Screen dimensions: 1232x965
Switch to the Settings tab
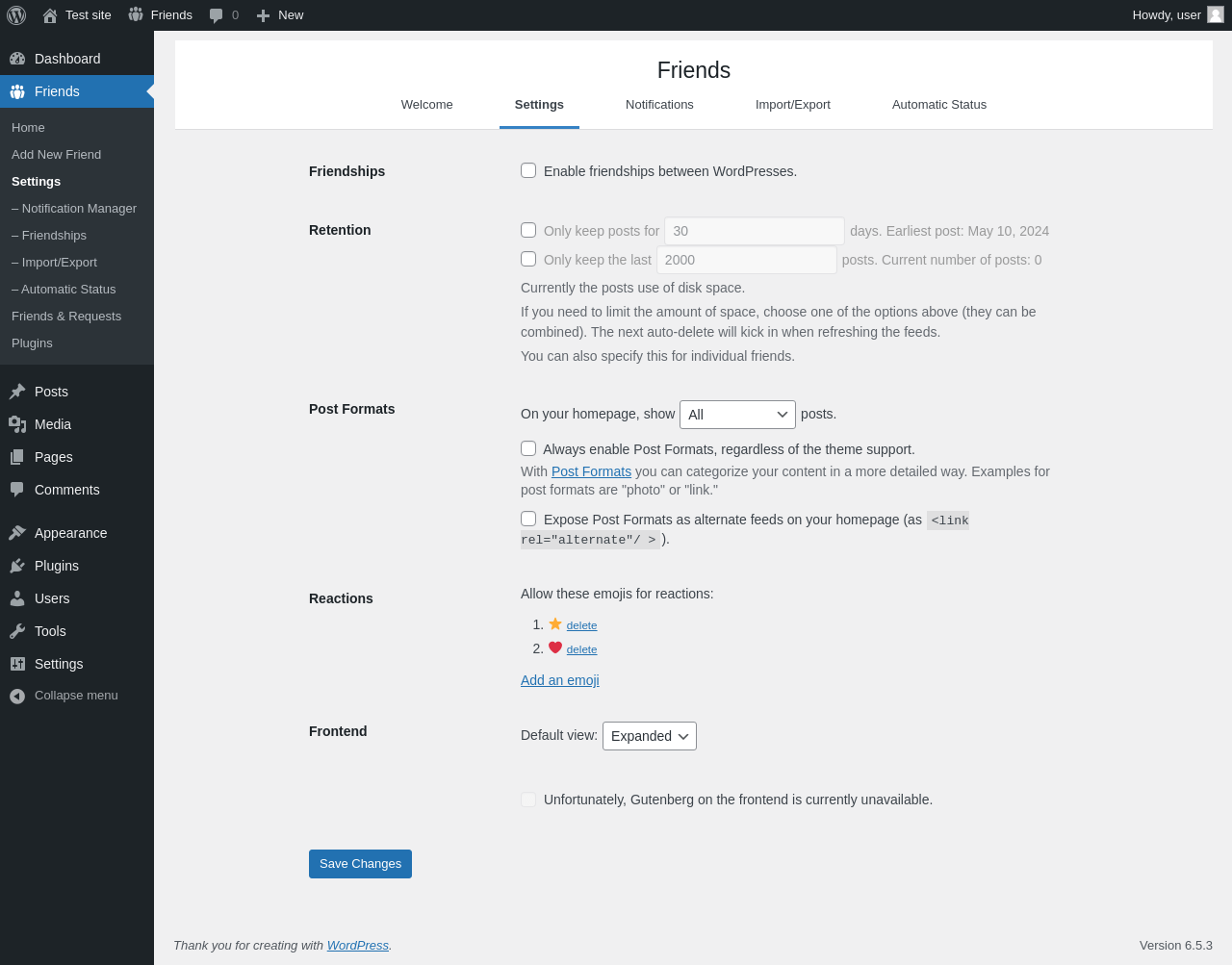pos(539,105)
